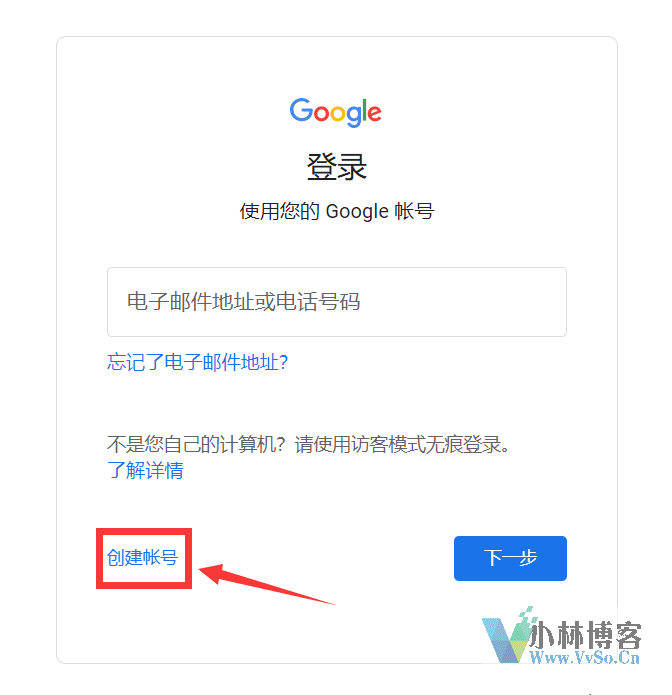The image size is (672, 695).
Task: Click the Google logo at top
Action: 336,112
